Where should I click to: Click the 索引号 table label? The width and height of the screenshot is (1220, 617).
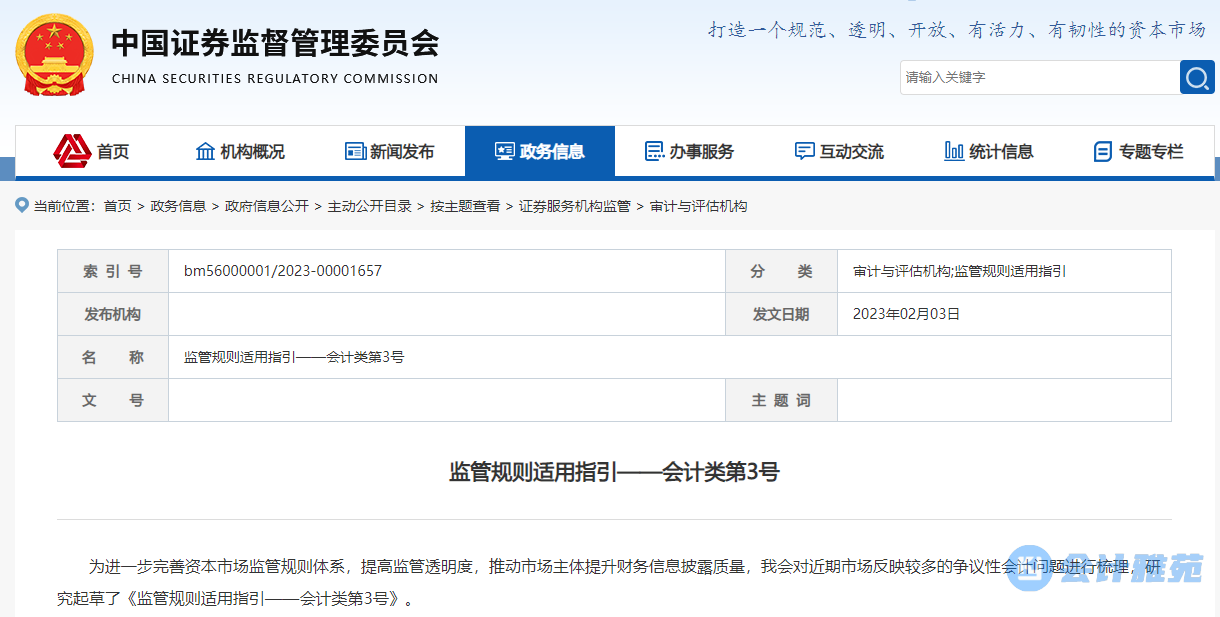pos(113,271)
